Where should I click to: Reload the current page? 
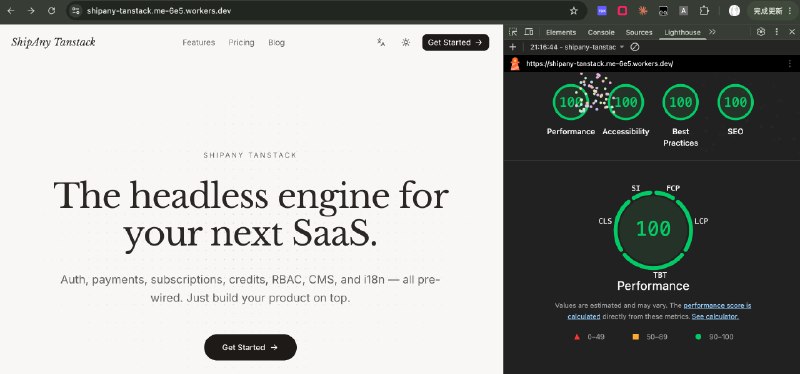51,10
